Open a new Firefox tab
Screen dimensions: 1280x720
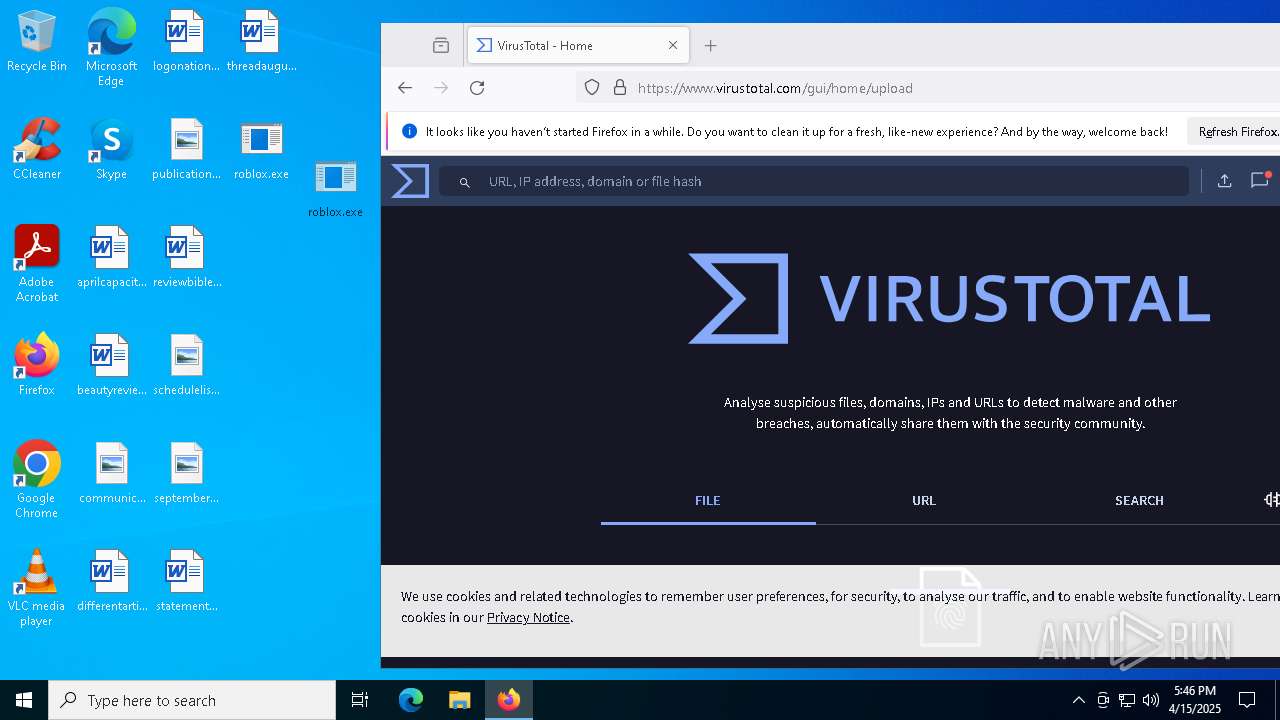711,46
